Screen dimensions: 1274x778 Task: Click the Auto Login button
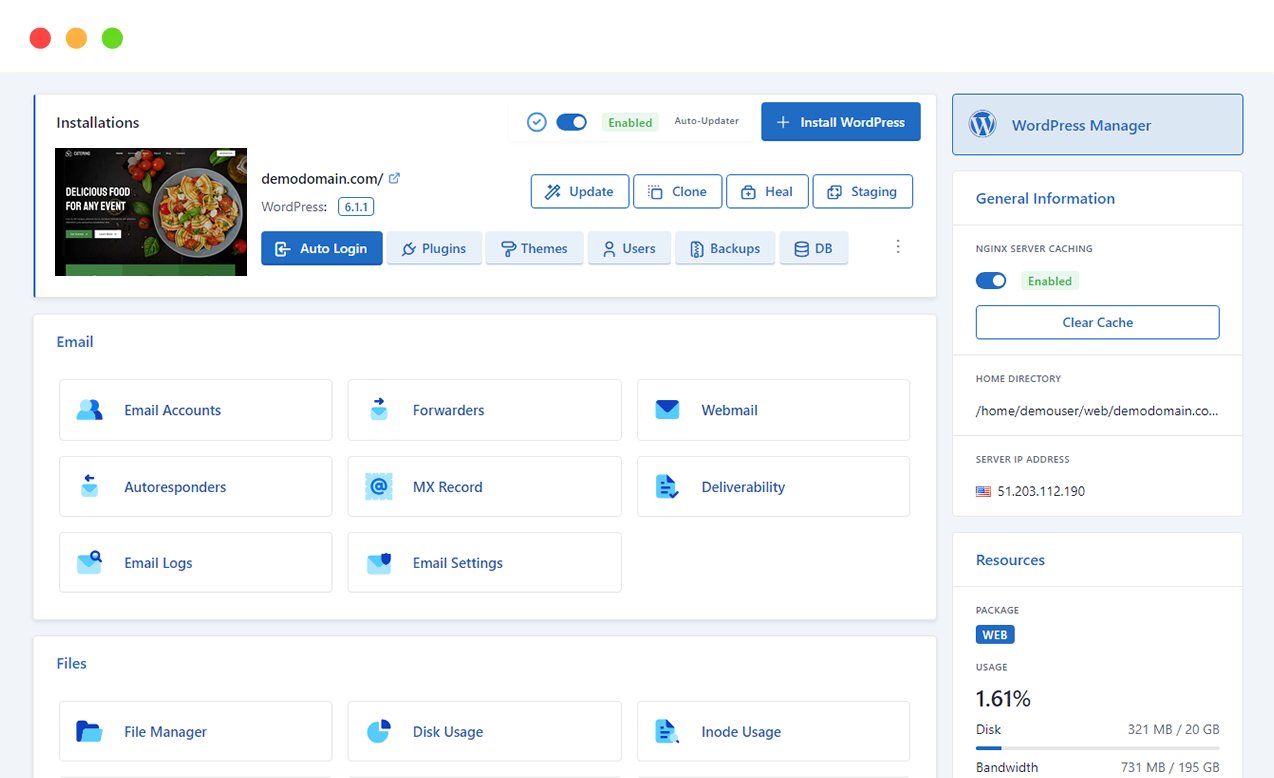click(321, 249)
